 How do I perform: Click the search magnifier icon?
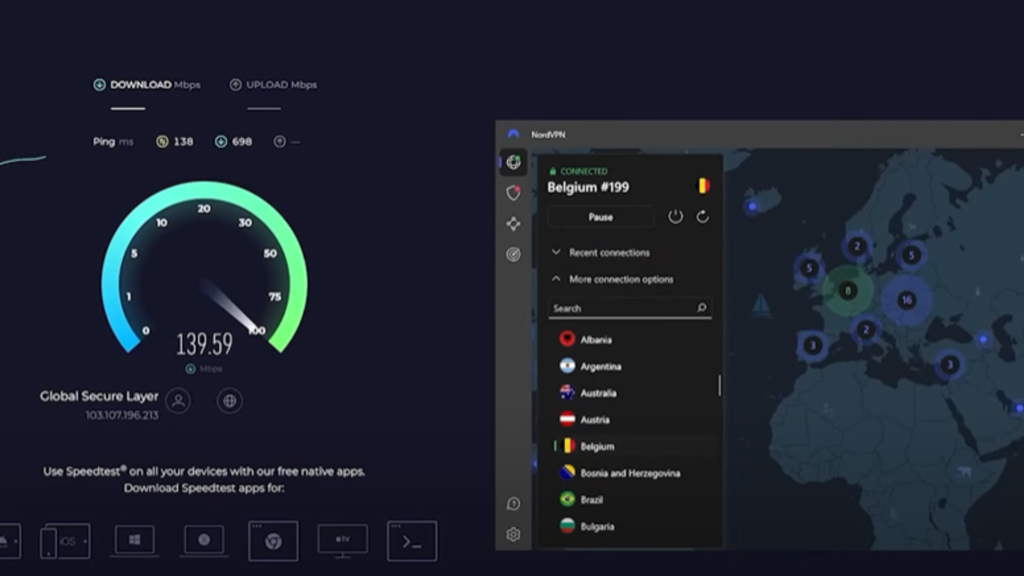701,308
